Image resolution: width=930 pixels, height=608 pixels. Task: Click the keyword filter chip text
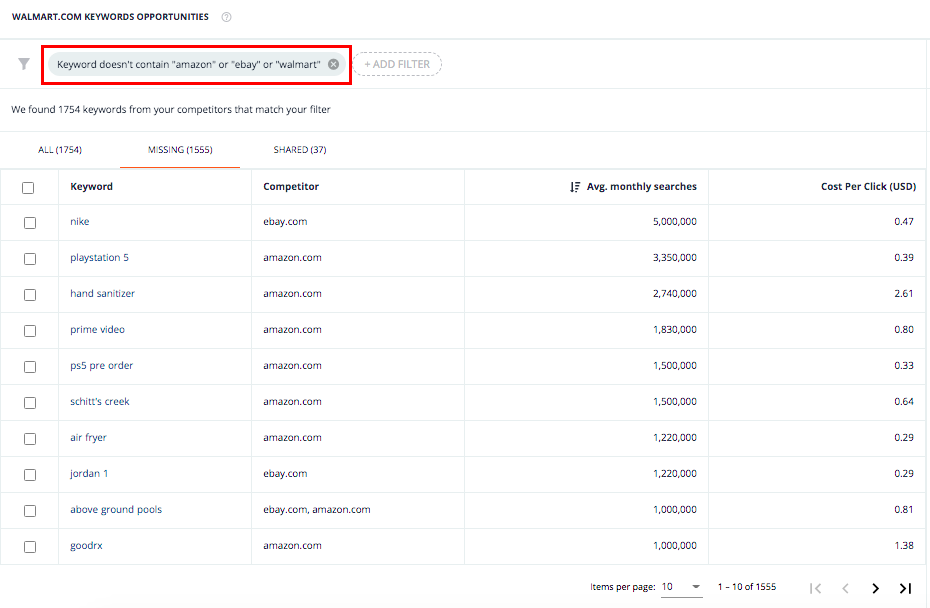point(189,64)
